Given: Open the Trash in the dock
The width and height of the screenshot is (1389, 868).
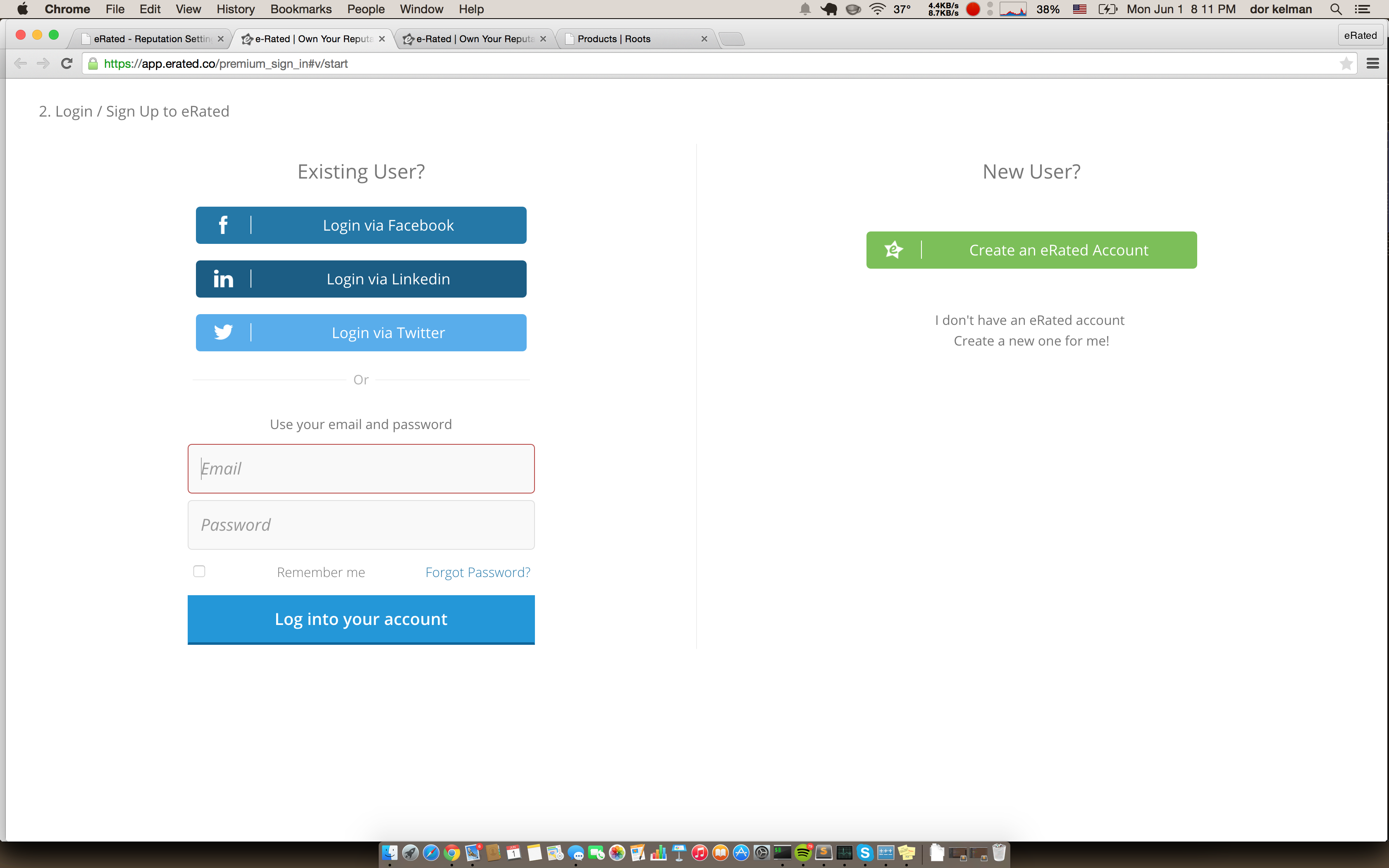Looking at the screenshot, I should [999, 853].
